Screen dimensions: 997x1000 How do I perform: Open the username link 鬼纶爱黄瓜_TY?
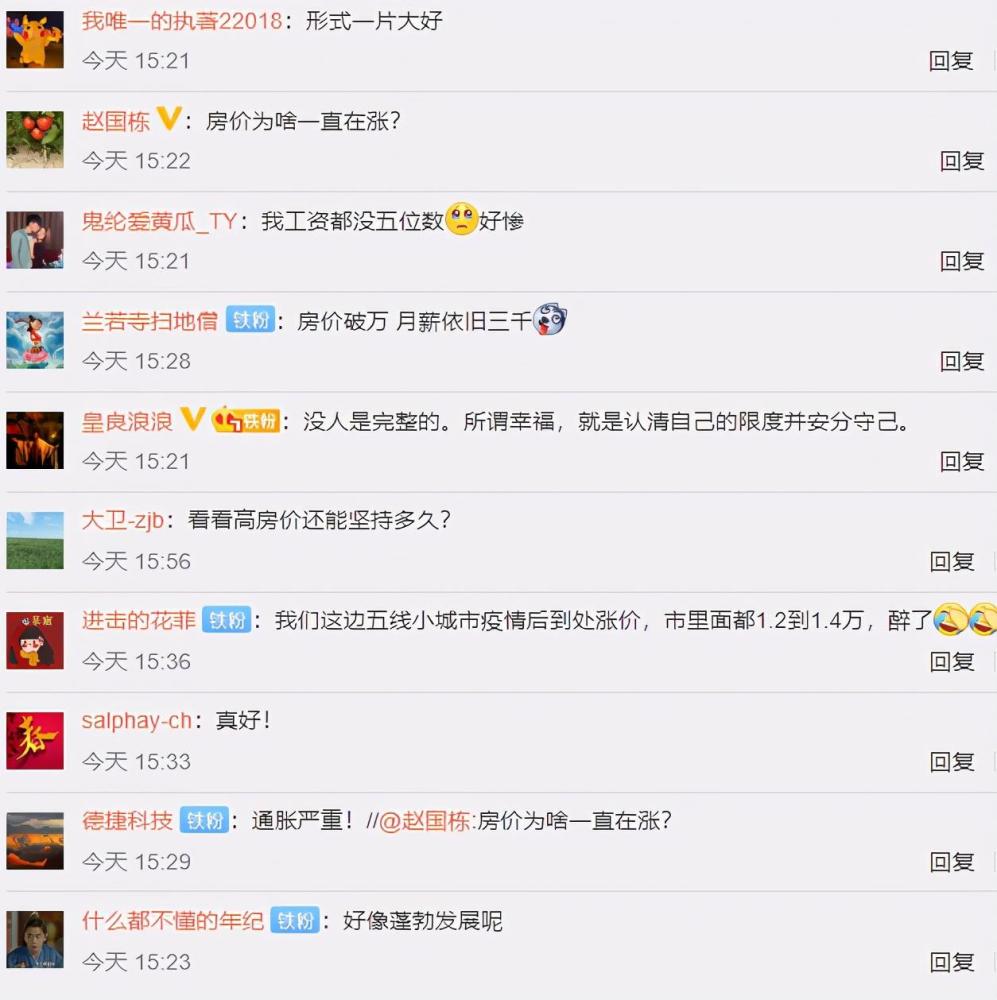pyautogui.click(x=159, y=221)
